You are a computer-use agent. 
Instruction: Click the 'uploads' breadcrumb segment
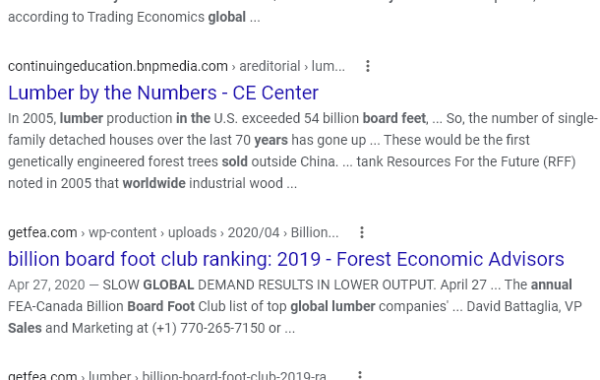click(192, 232)
